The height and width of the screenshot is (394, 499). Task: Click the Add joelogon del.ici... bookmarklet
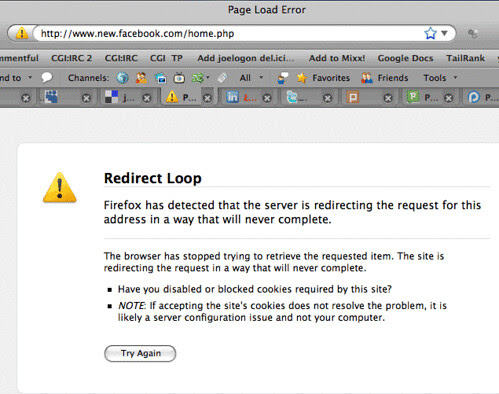[x=246, y=58]
